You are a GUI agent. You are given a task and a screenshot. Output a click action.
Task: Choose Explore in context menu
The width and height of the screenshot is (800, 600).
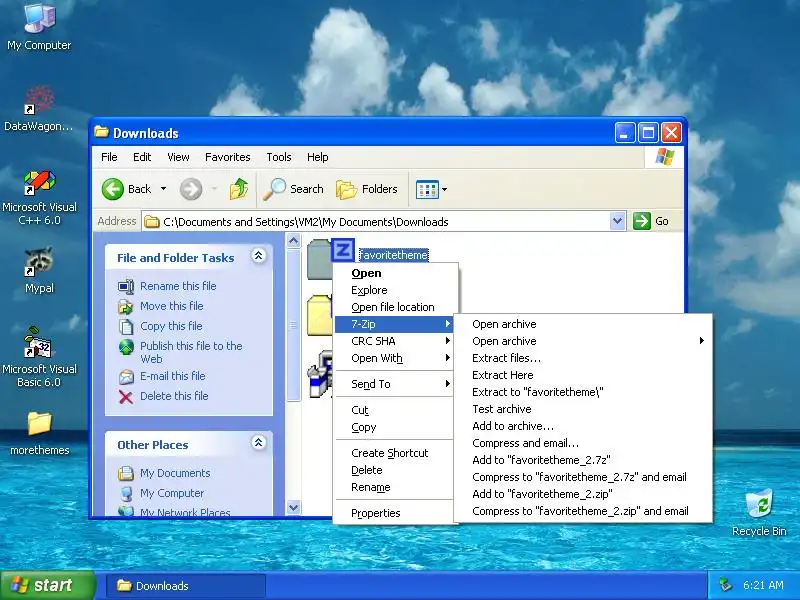tap(393, 290)
